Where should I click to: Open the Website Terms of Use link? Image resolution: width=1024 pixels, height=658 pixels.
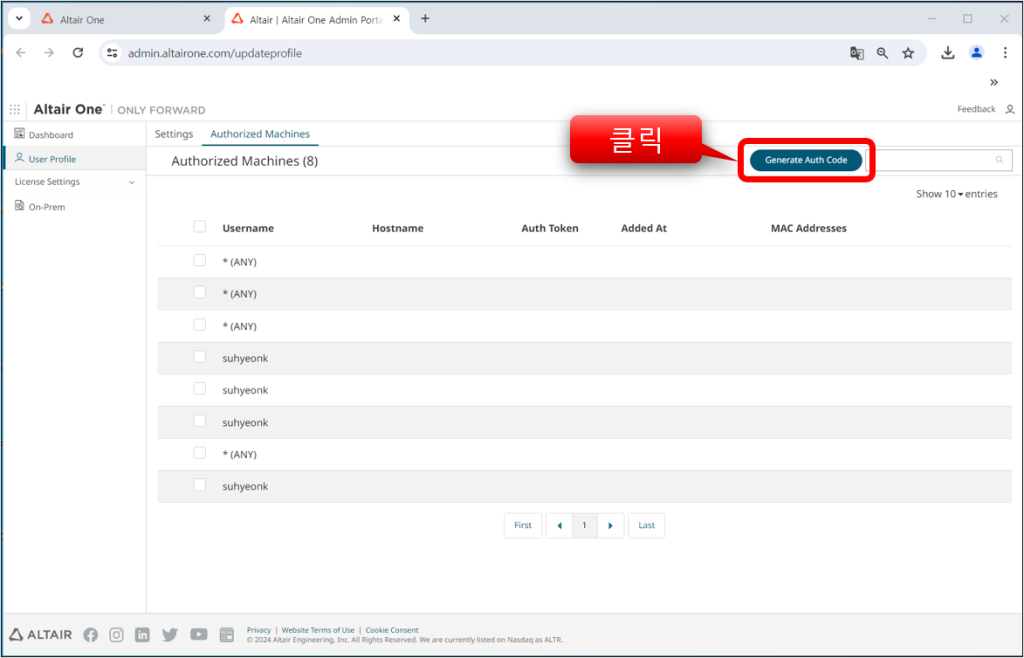(x=318, y=630)
